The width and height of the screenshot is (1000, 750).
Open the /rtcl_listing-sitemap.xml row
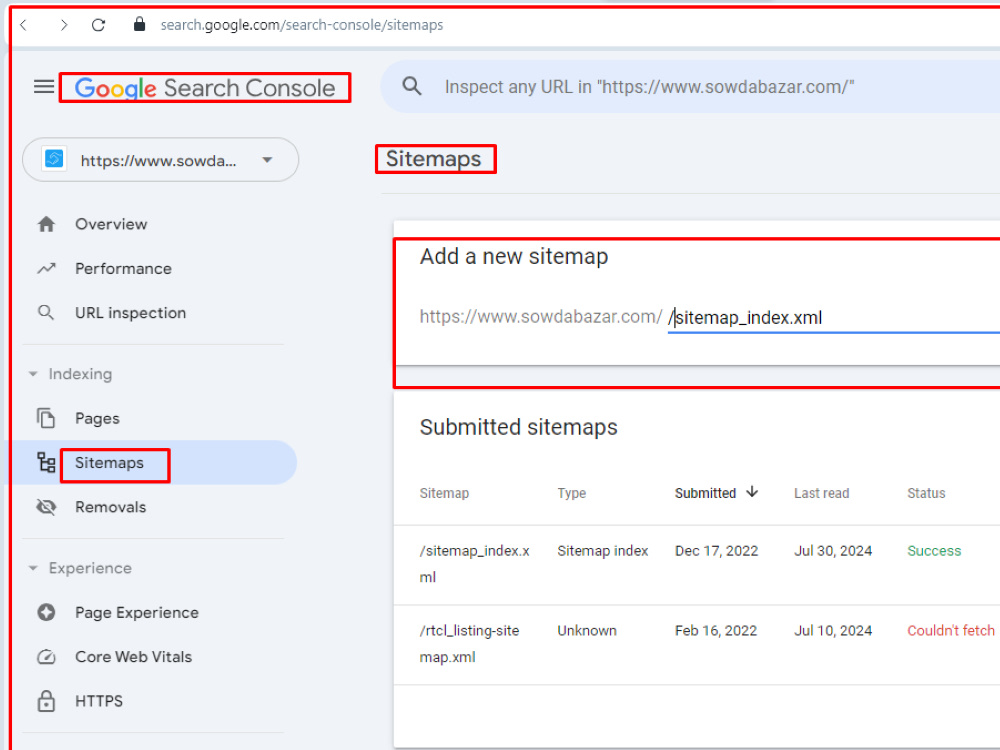(696, 644)
